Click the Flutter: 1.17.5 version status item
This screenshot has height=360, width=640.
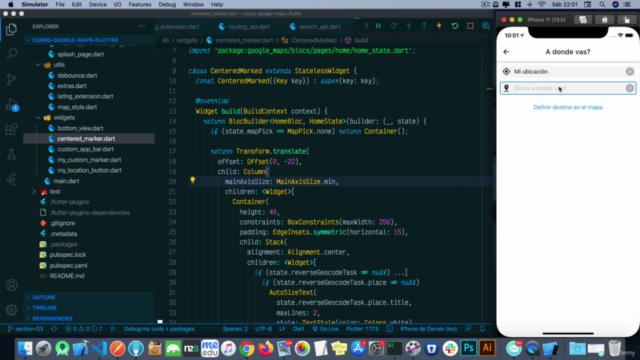tap(362, 329)
